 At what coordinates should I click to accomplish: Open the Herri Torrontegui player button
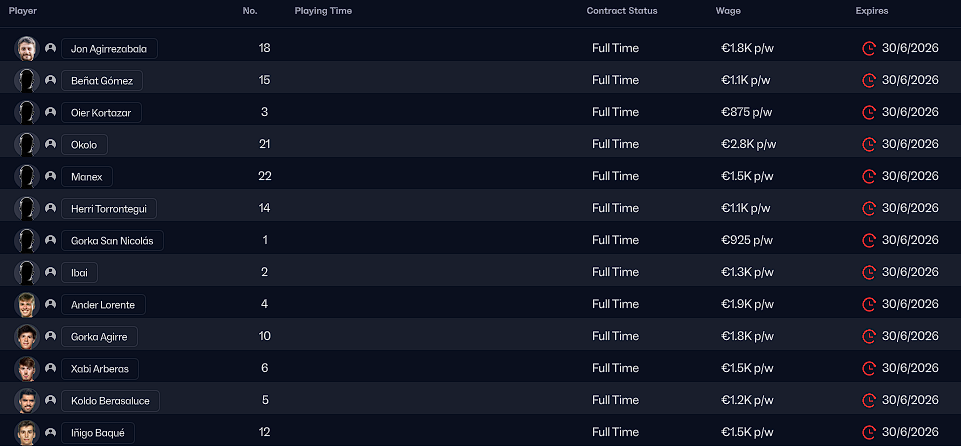(108, 208)
